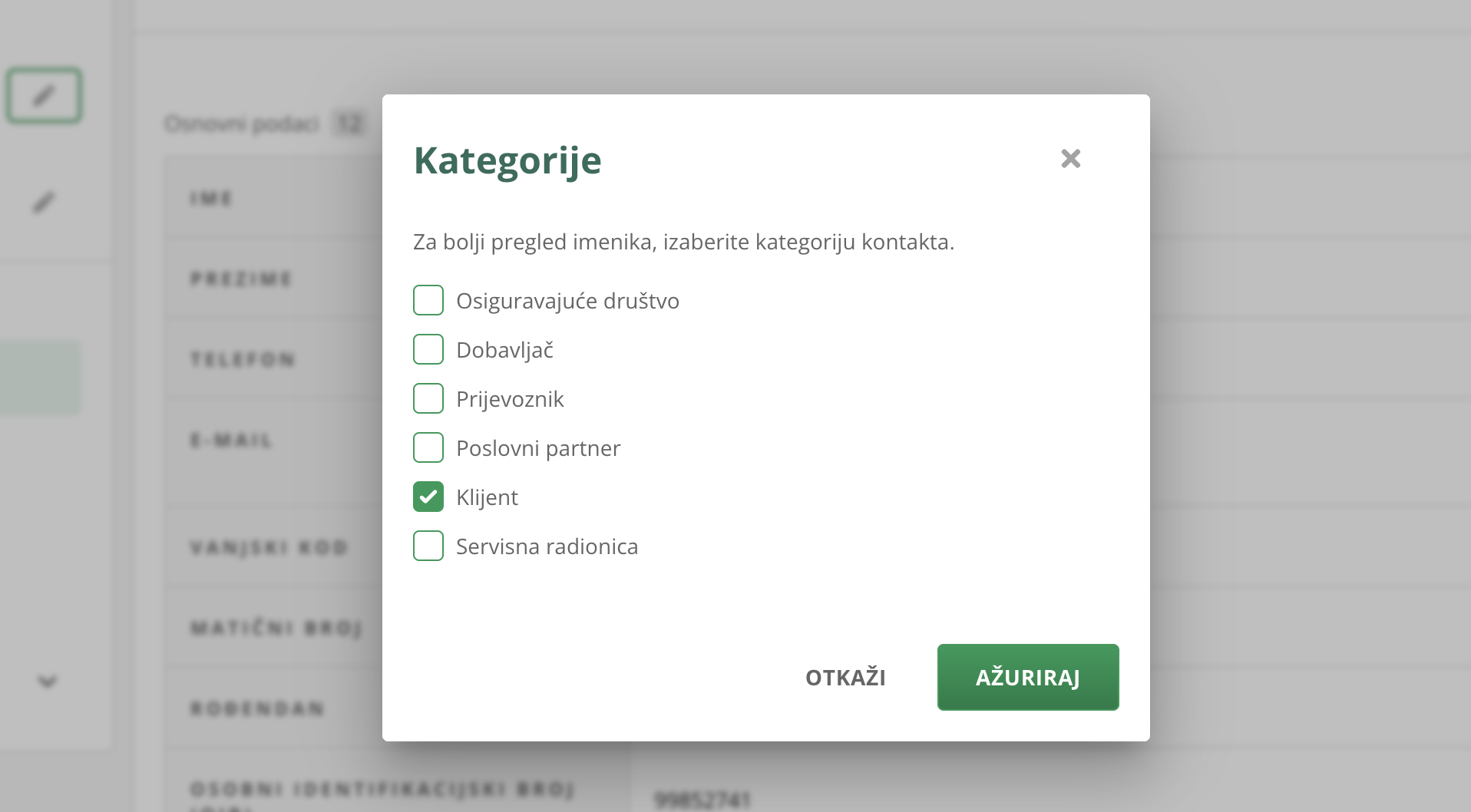
Task: Select the TELEFON row in background
Action: click(243, 359)
